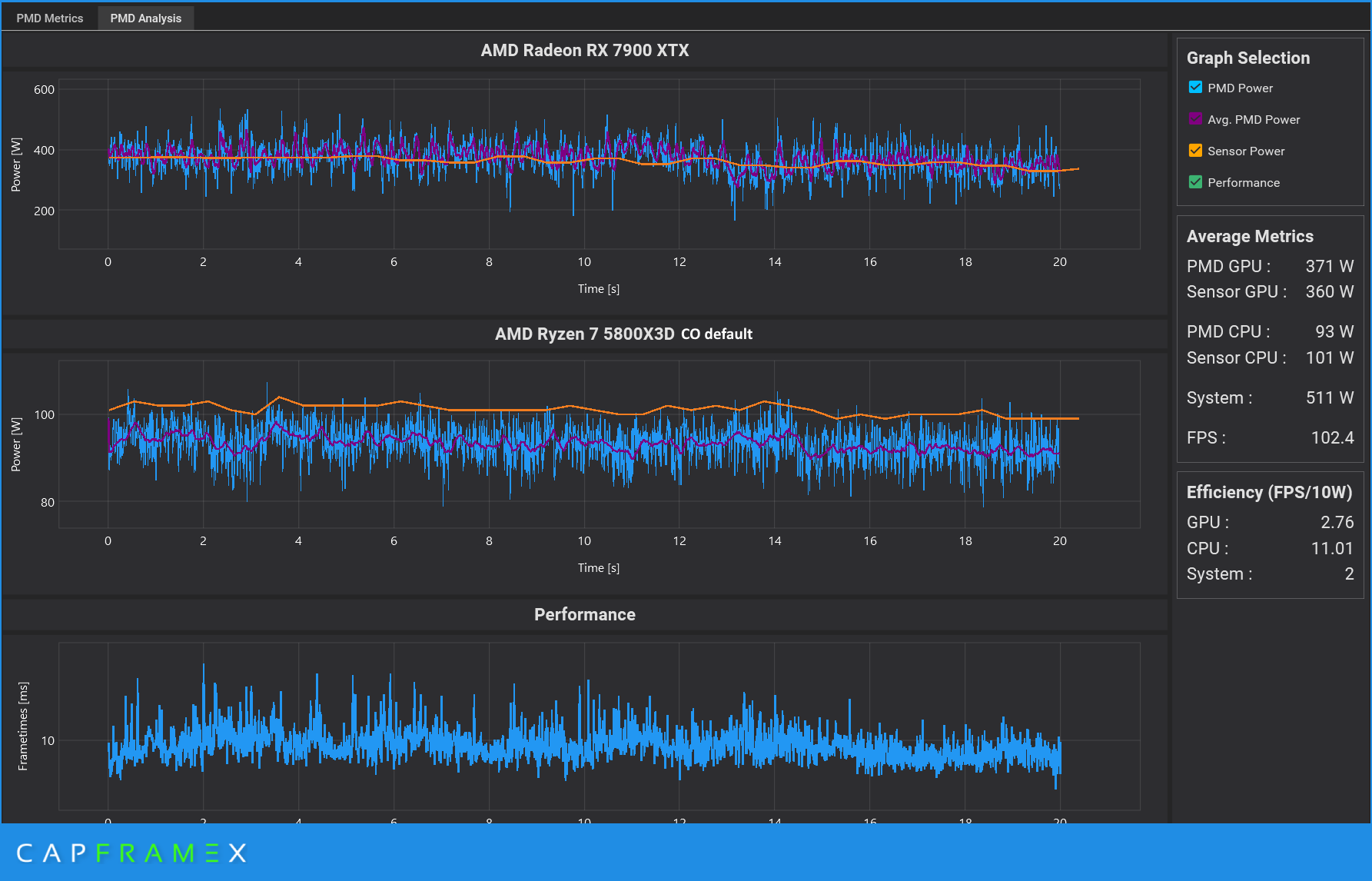This screenshot has width=1372, height=881.
Task: Click the 600 tick on GPU power axis
Action: point(45,89)
